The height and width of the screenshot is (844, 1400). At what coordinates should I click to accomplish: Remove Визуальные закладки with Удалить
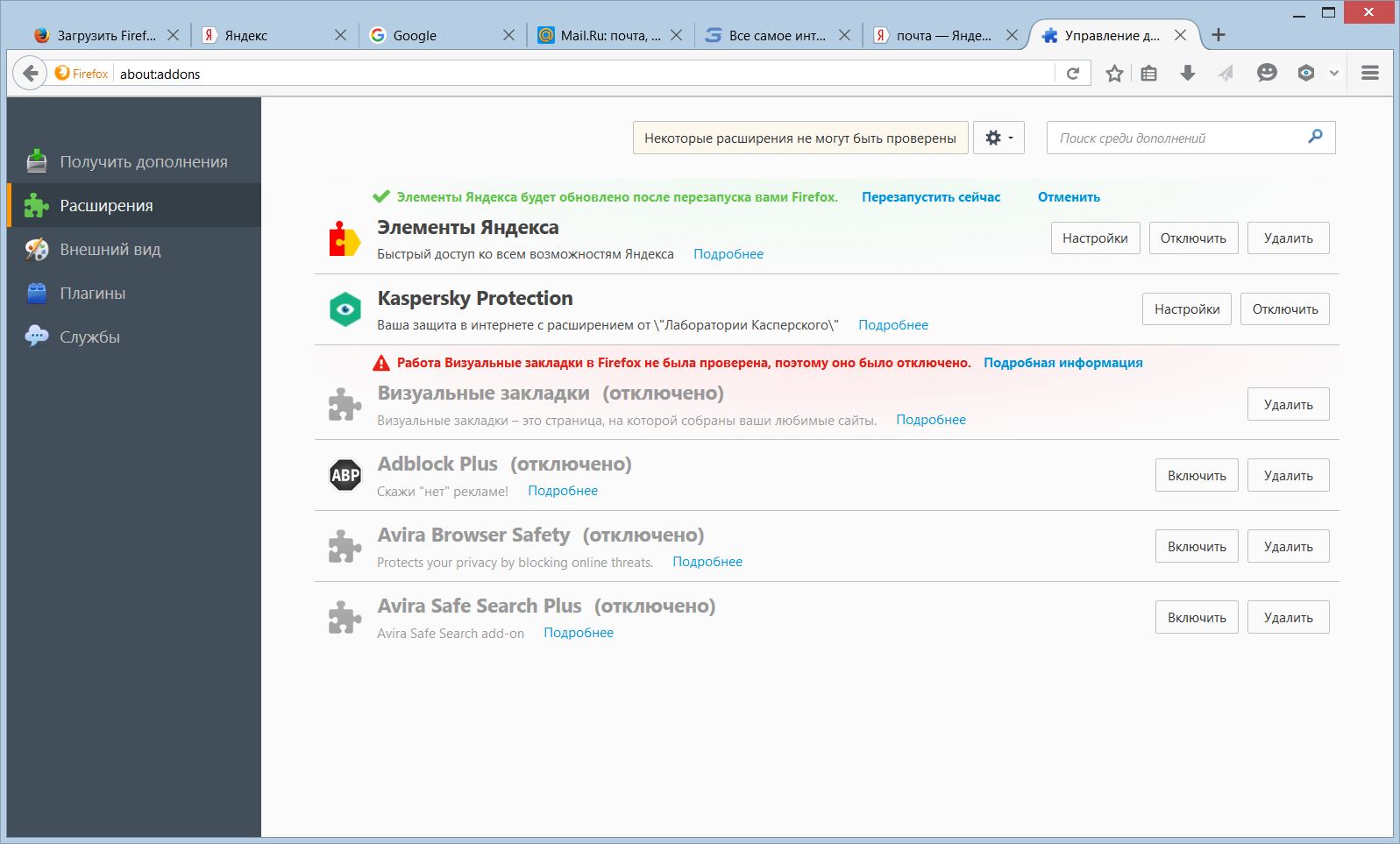coord(1288,404)
